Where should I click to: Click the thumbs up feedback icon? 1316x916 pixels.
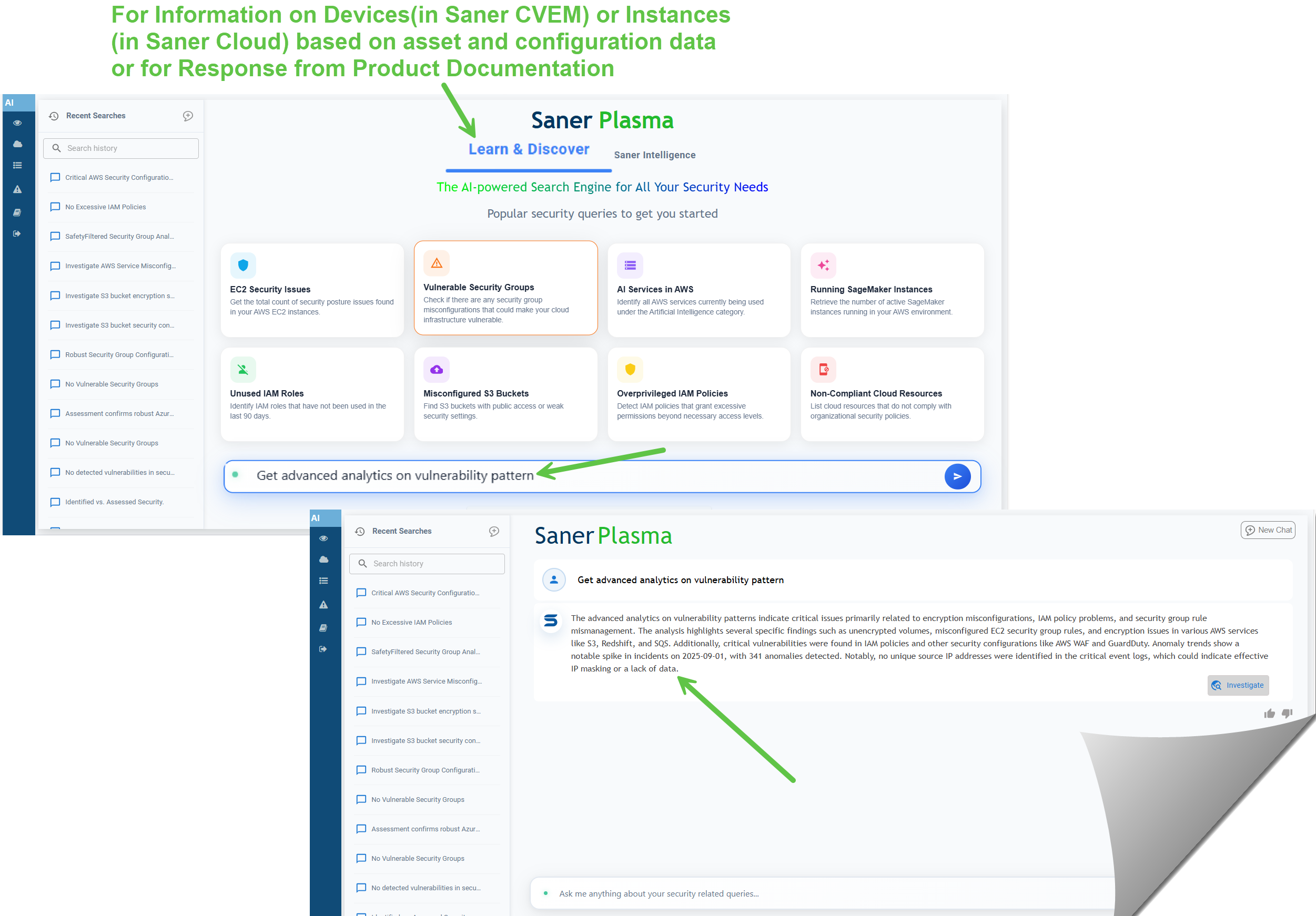click(x=1269, y=713)
